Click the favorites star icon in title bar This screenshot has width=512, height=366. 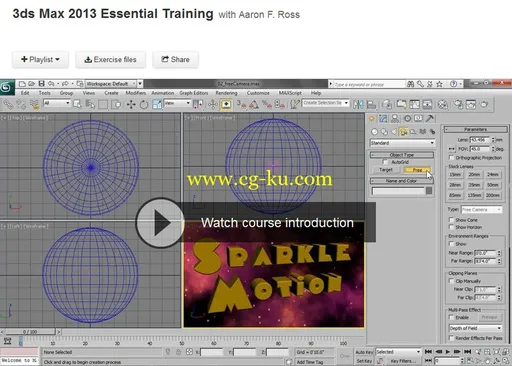pyautogui.click(x=440, y=84)
